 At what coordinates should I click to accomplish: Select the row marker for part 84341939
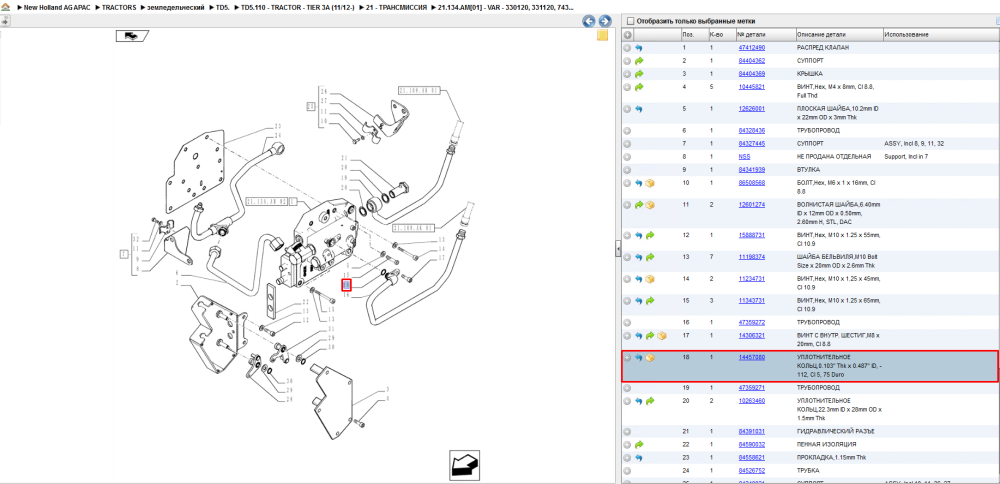(x=628, y=170)
